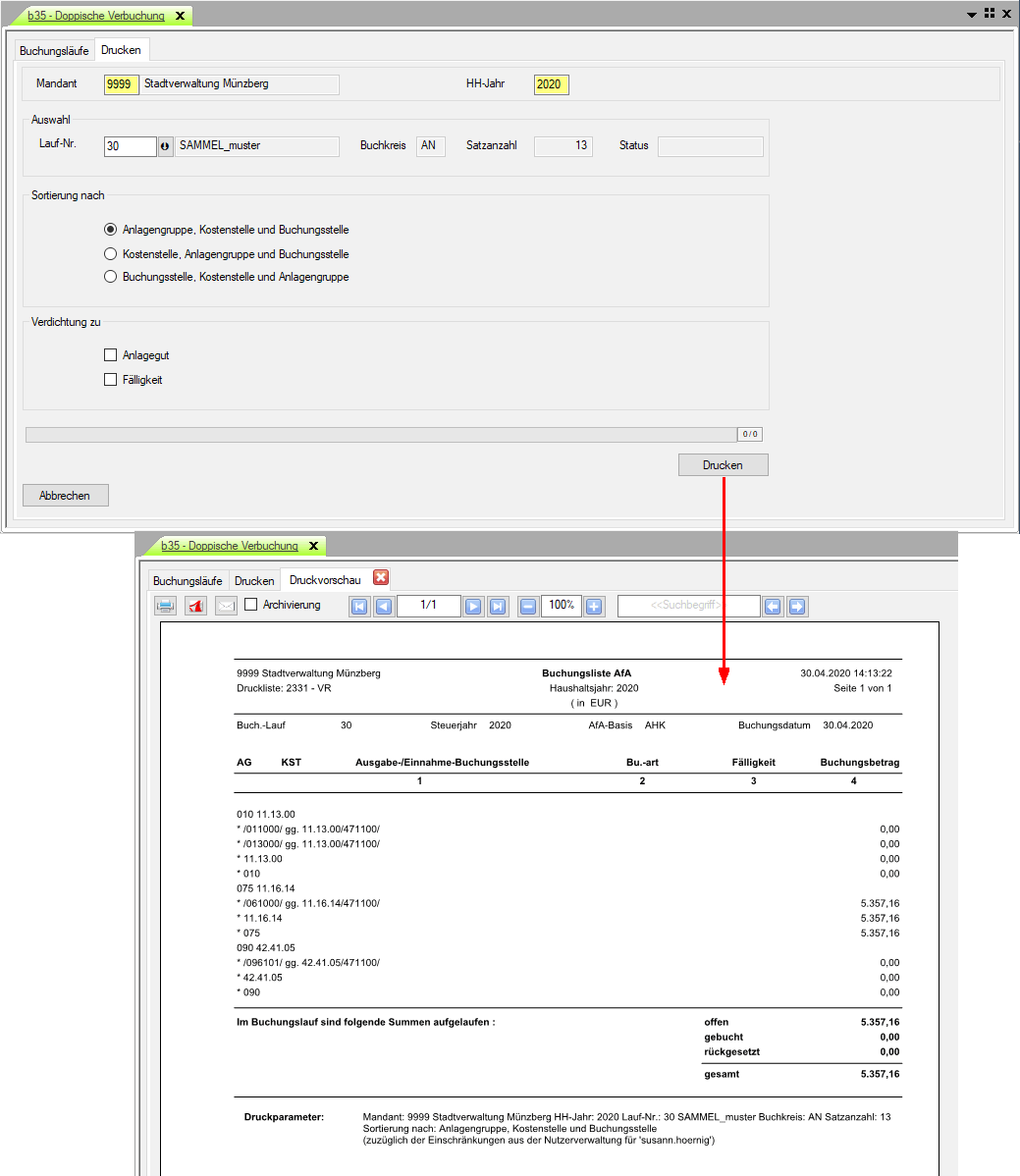Zoom out with the minus icon
The height and width of the screenshot is (1176, 1020).
tap(528, 607)
